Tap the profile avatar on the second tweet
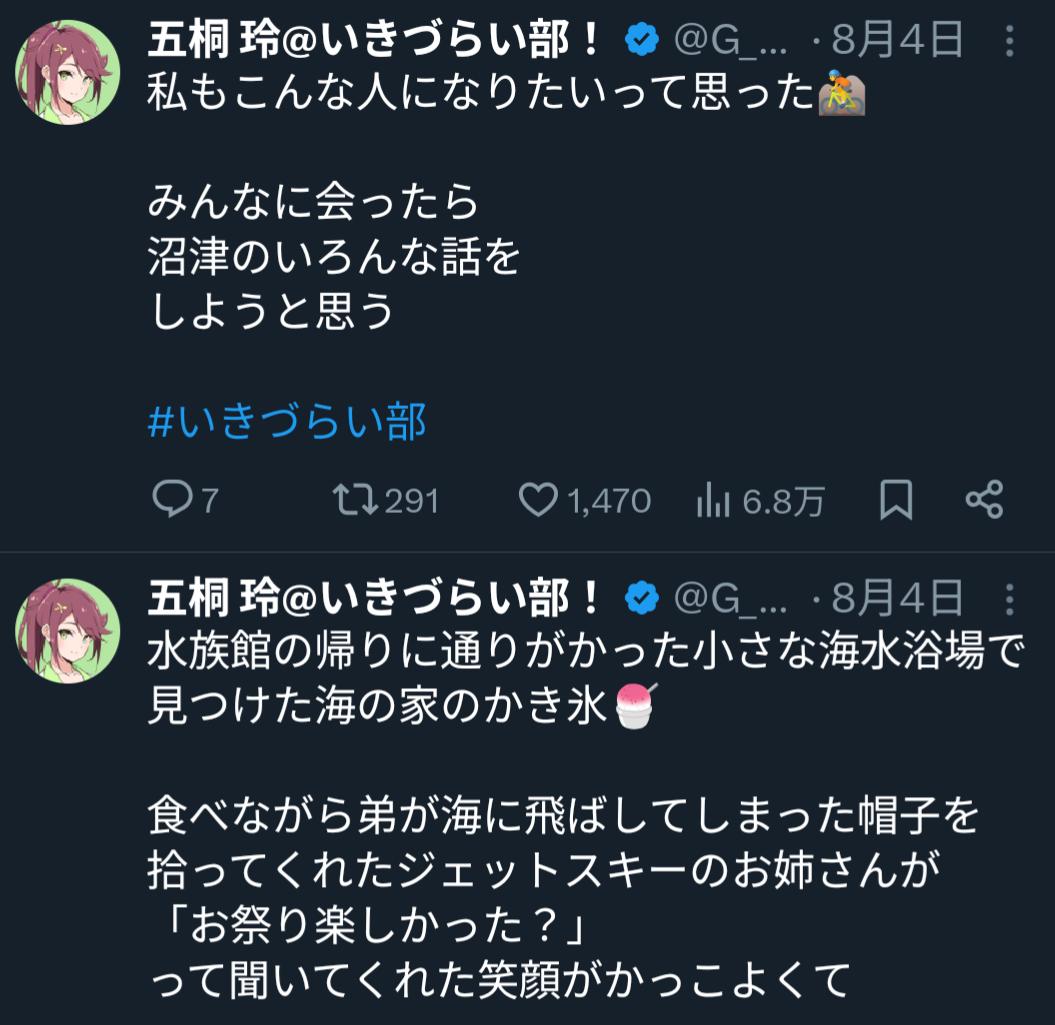Viewport: 1055px width, 1025px height. pyautogui.click(x=68, y=628)
